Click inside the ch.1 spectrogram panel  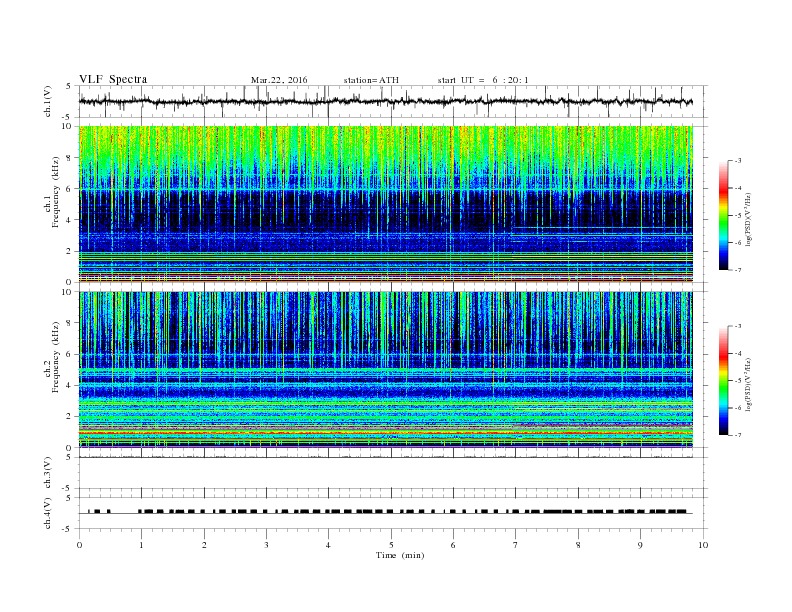click(x=386, y=204)
